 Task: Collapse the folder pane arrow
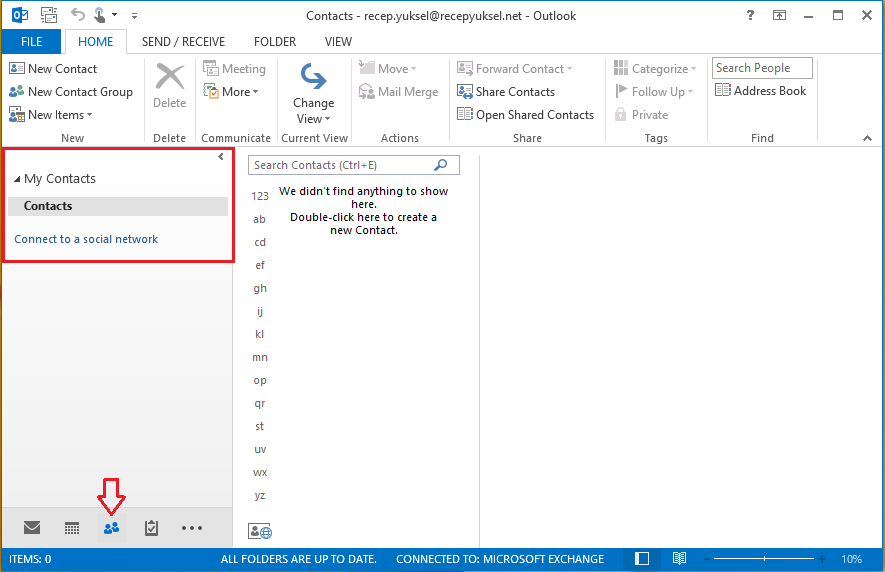221,157
